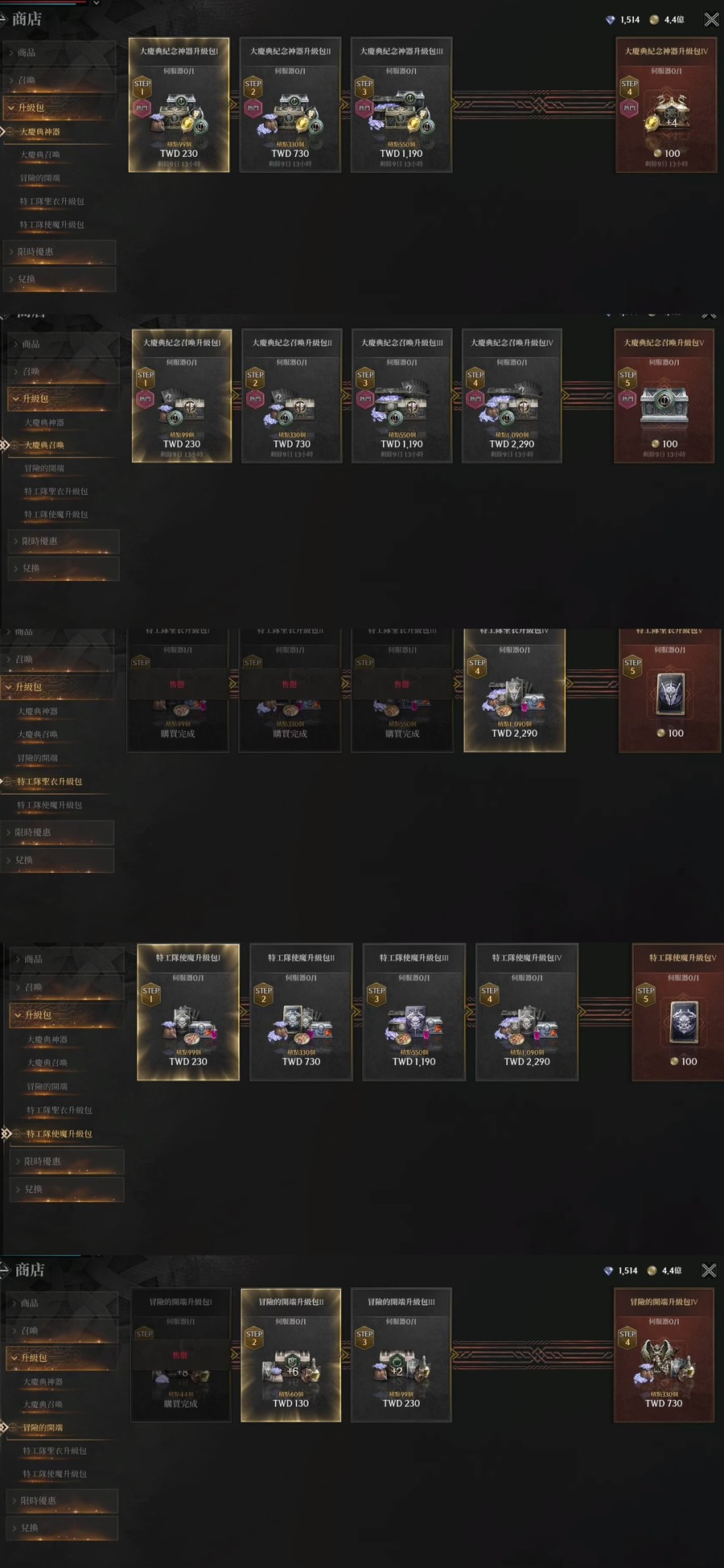724x1568 pixels.
Task: Click the +2 item icon in 冒險的開端升級包III
Action: pyautogui.click(x=401, y=1368)
